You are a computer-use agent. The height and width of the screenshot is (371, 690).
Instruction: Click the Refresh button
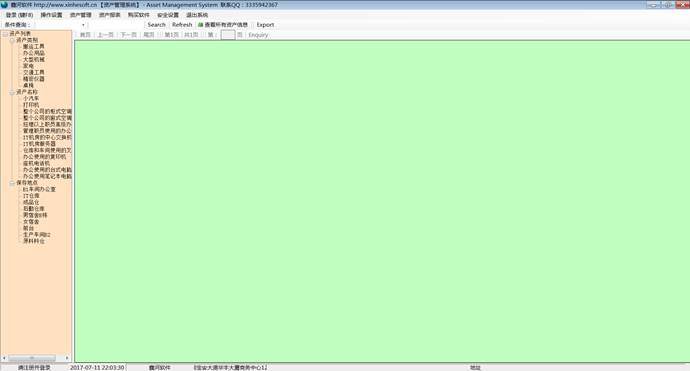point(182,25)
